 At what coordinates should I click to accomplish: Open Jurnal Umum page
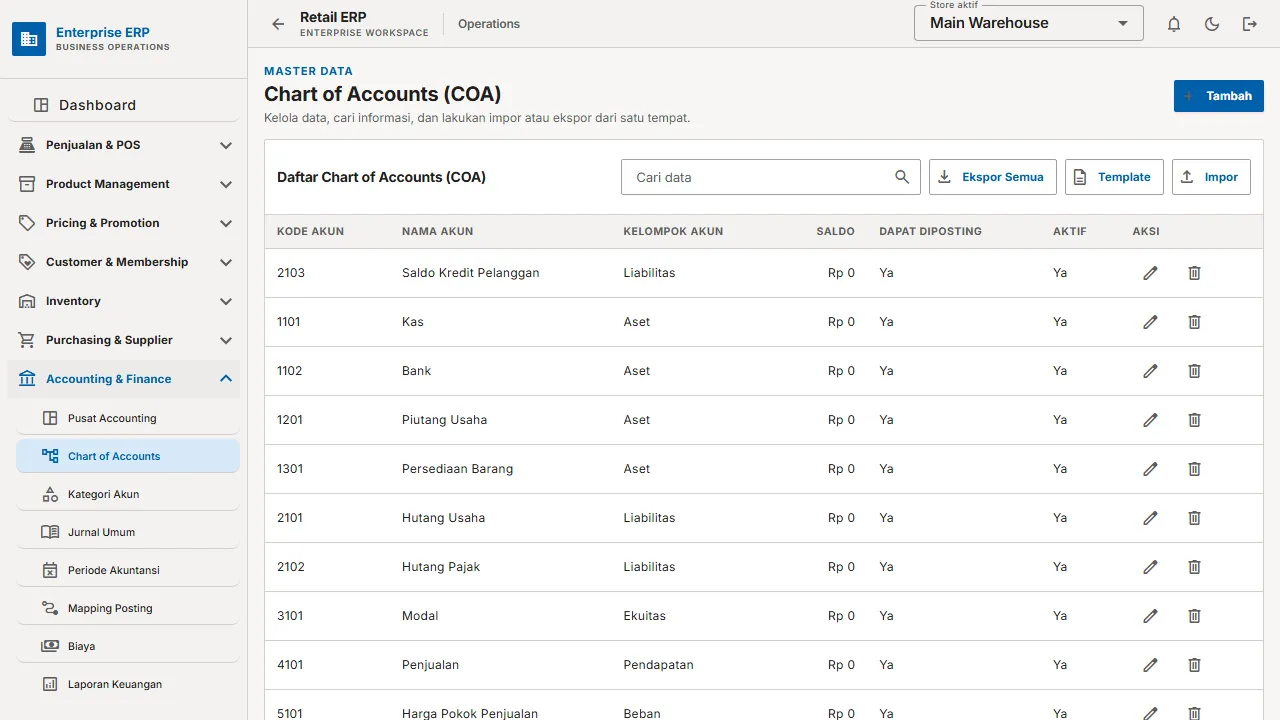128,532
